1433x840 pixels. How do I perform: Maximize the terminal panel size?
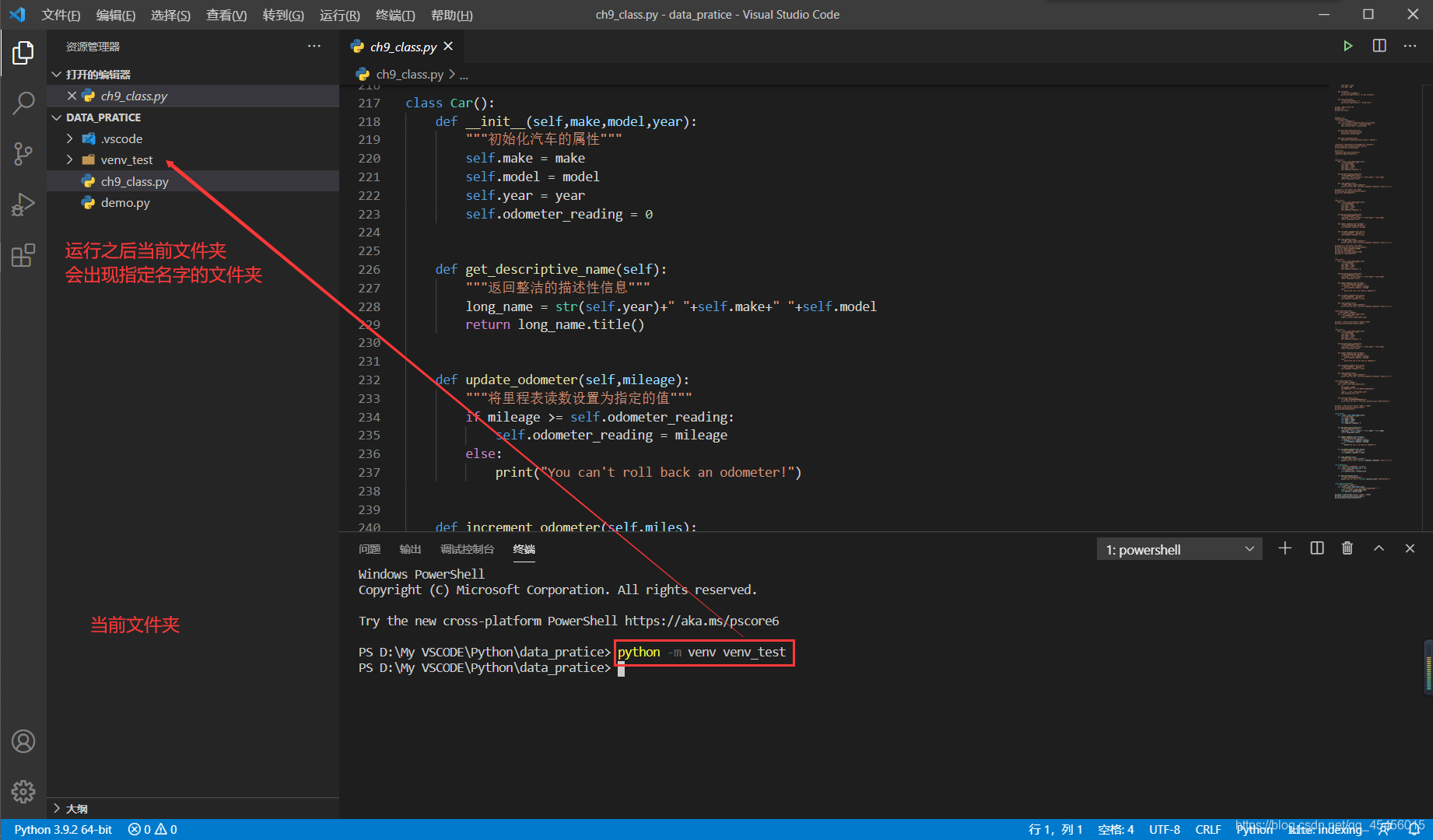[x=1379, y=548]
